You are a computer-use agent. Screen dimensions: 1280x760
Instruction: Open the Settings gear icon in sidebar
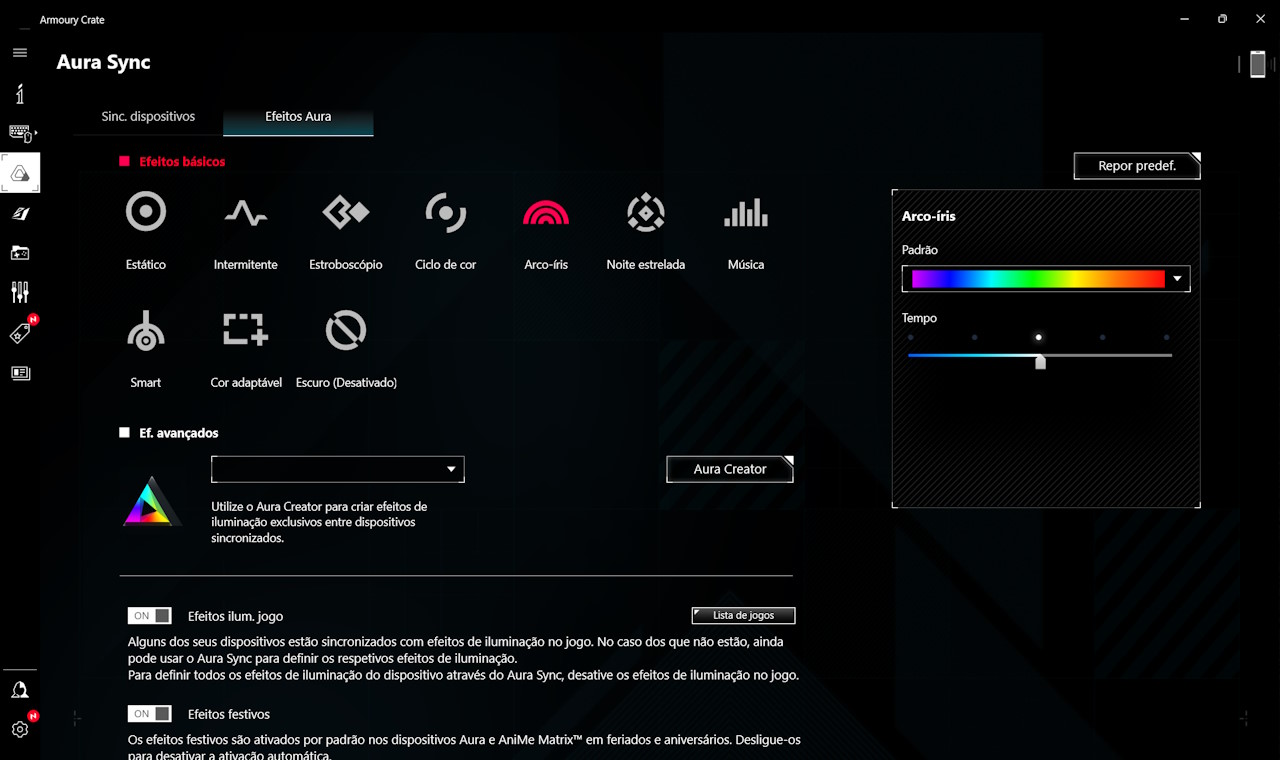click(20, 729)
